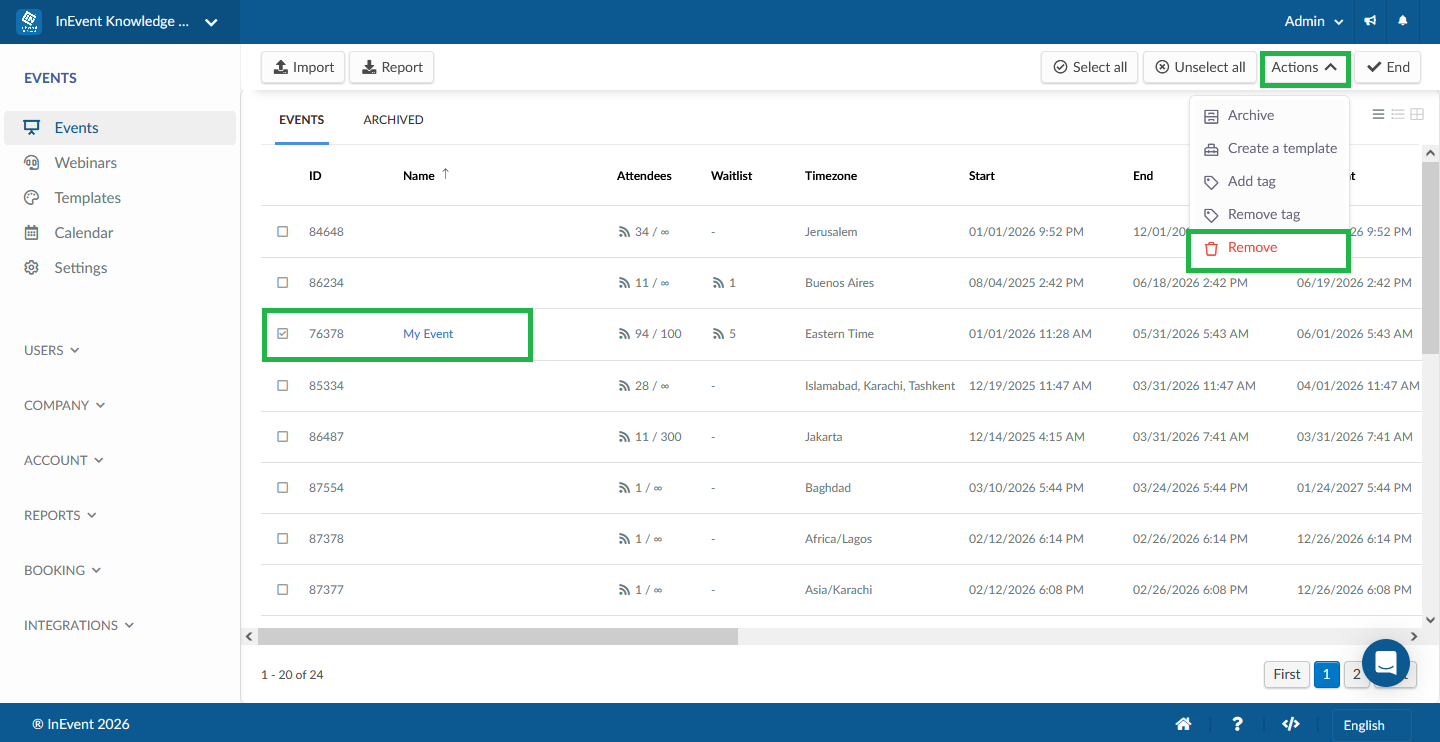The image size is (1440, 742).
Task: Open the My Event link
Action: coord(428,334)
